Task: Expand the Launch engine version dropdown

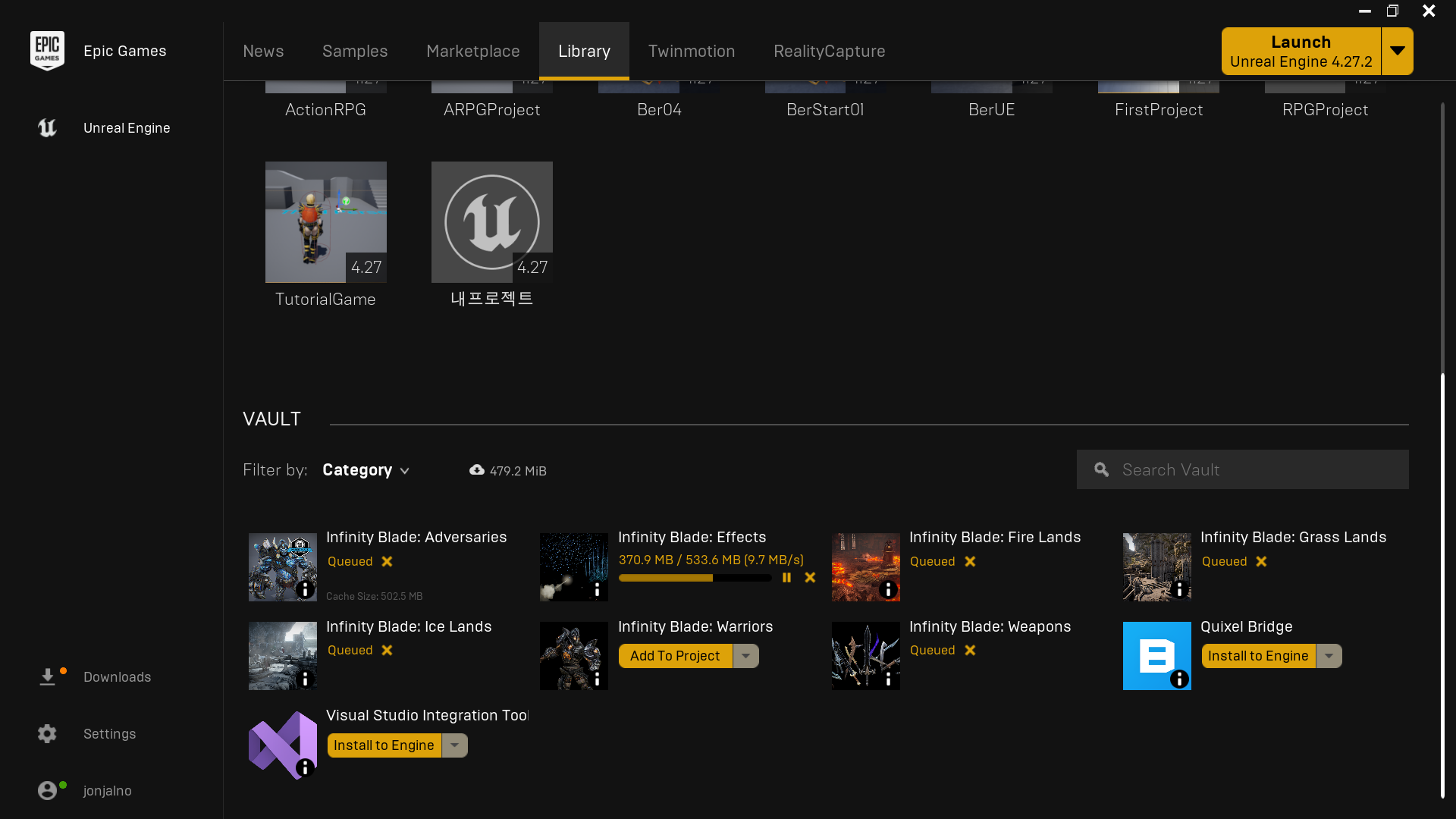Action: coord(1397,51)
